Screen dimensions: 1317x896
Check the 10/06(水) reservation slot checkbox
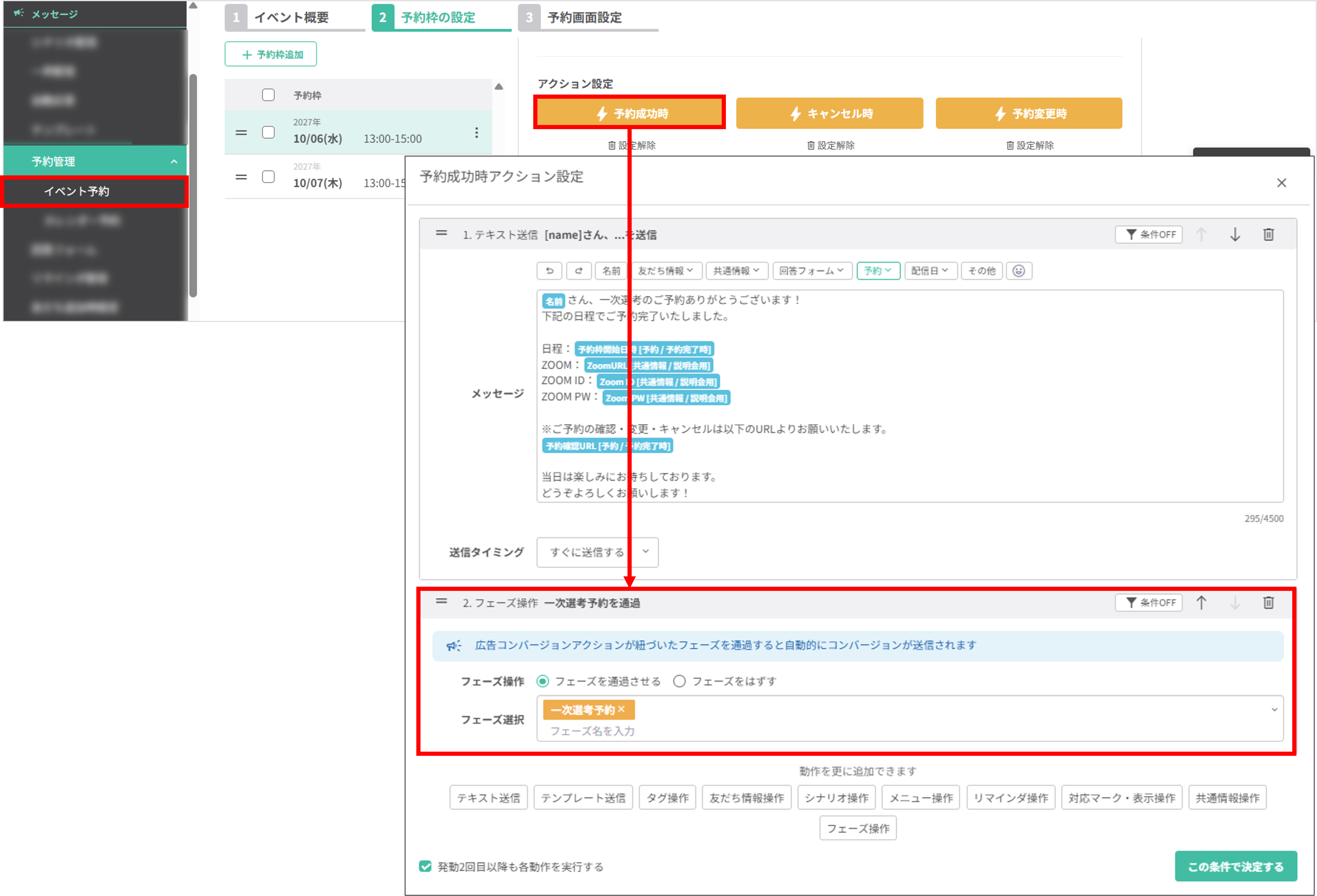point(268,133)
